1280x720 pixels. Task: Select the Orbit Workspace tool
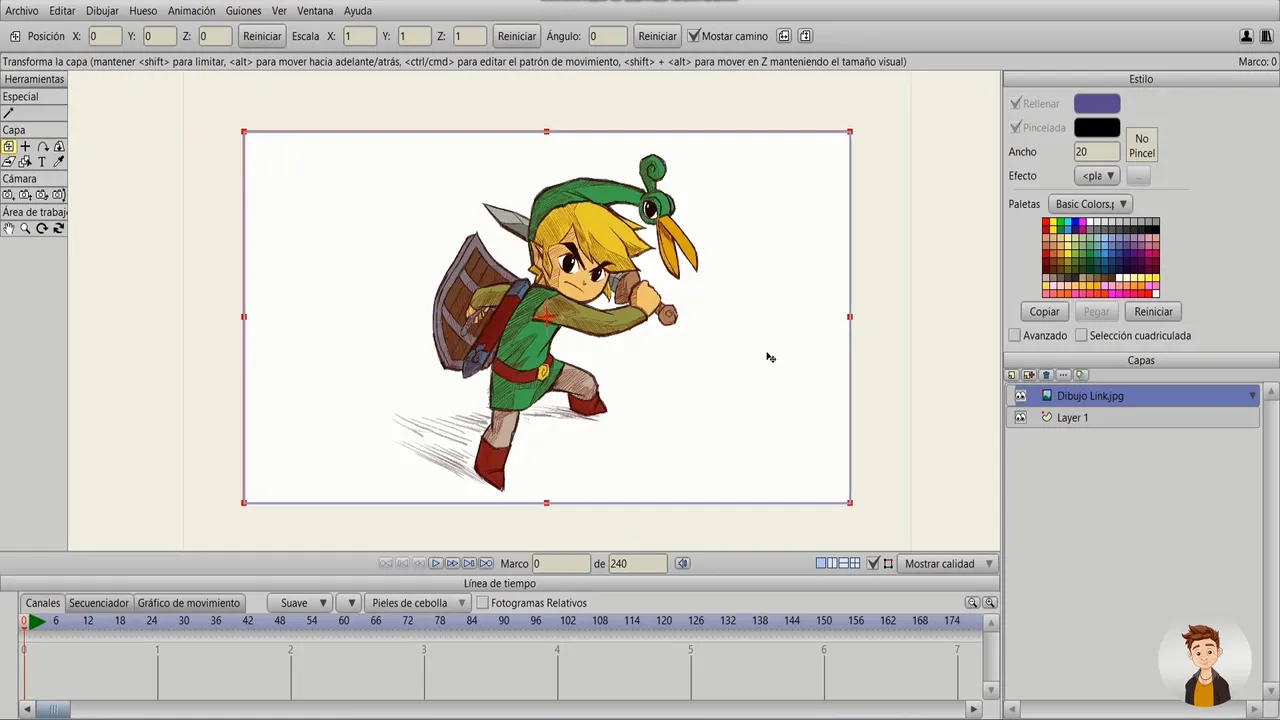click(x=59, y=228)
